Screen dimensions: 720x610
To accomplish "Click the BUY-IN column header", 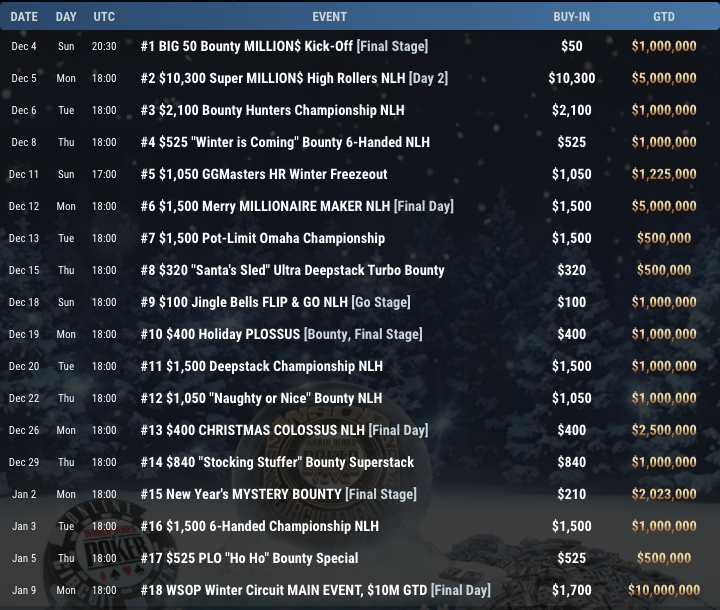I will click(572, 17).
